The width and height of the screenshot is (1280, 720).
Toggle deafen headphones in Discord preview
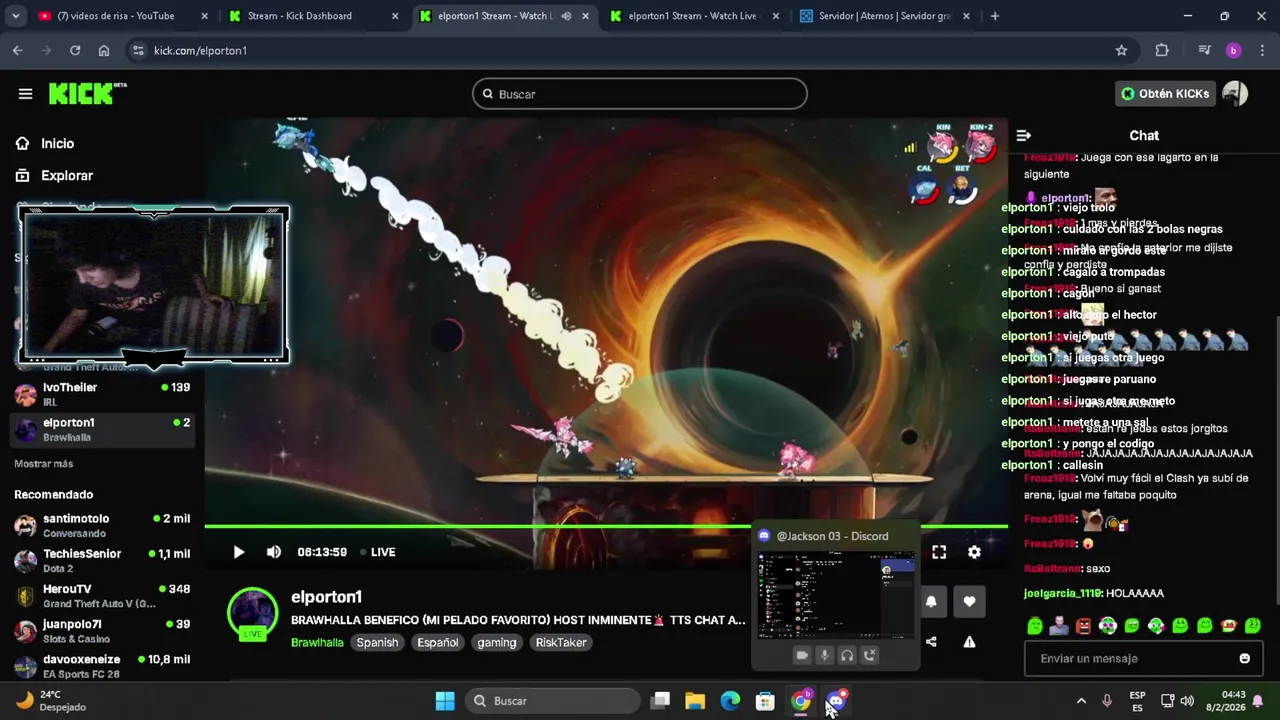(x=847, y=655)
